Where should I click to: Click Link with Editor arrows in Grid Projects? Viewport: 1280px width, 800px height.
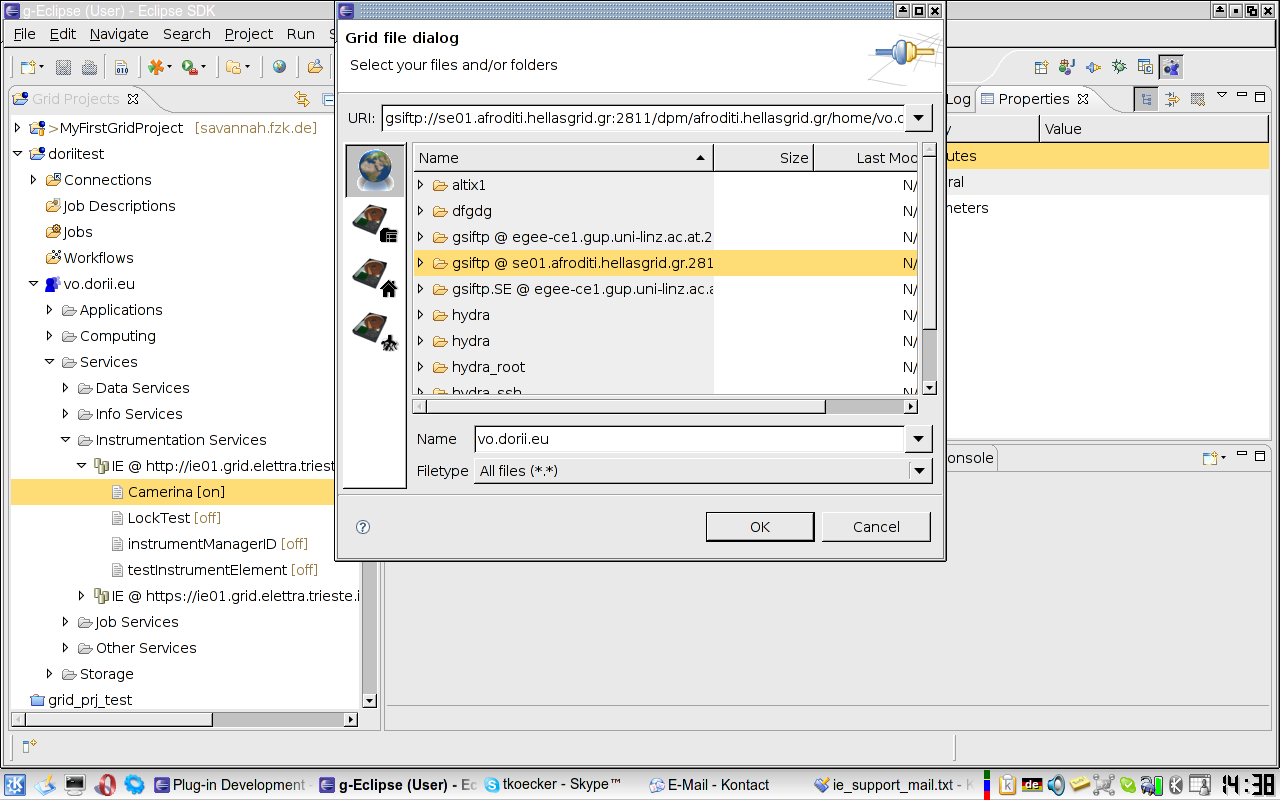pyautogui.click(x=302, y=99)
